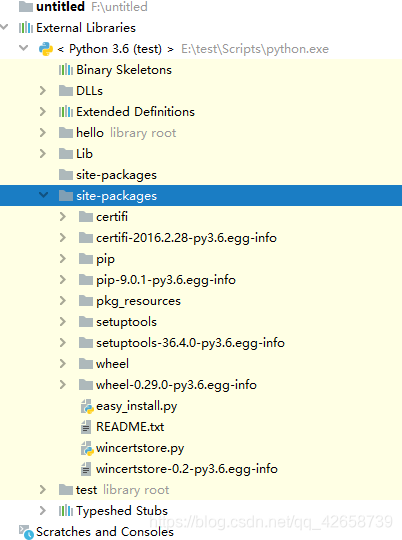The width and height of the screenshot is (402, 540).
Task: Expand the pip package folder
Action: (63, 259)
